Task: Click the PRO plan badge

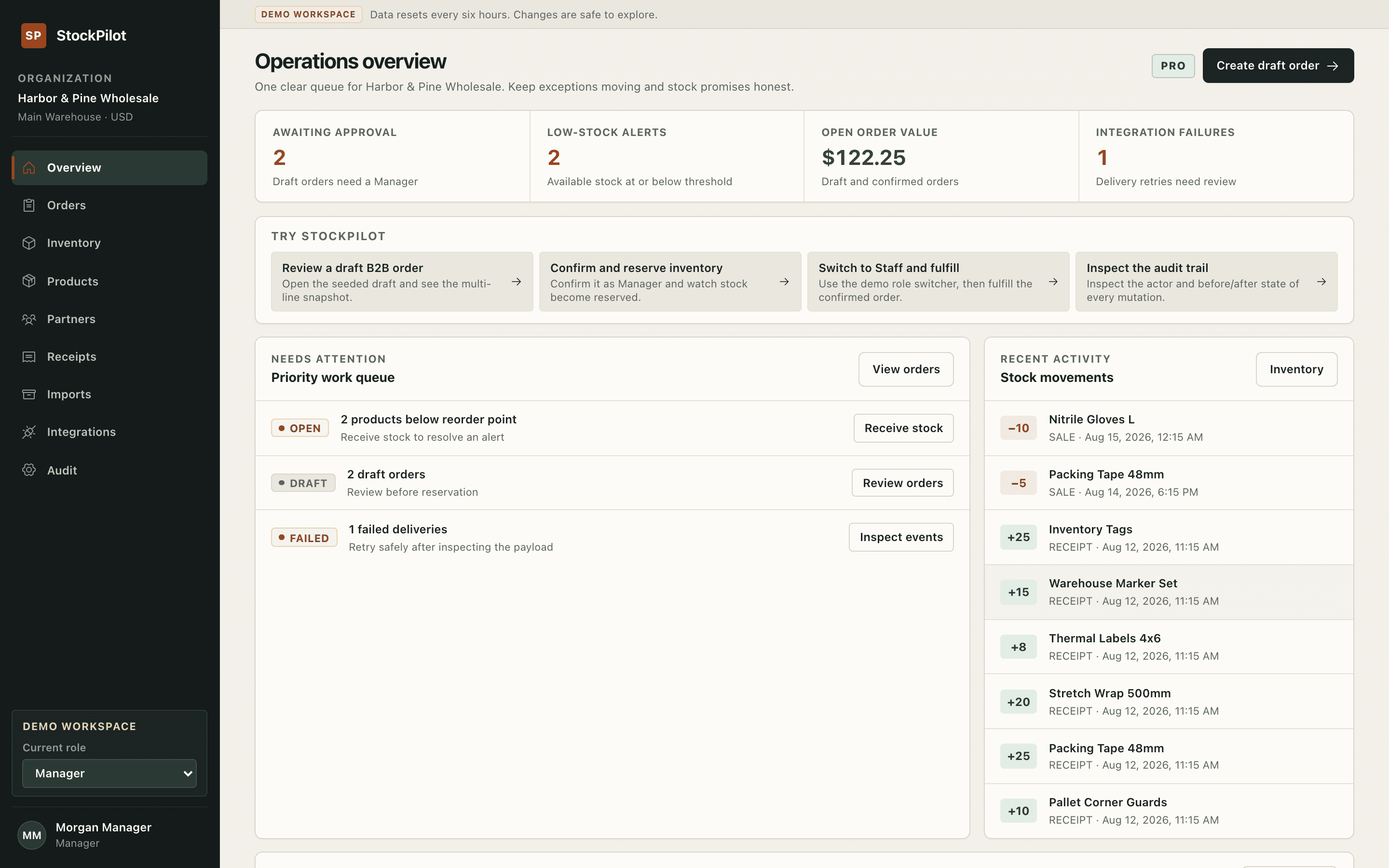Action: click(x=1172, y=66)
